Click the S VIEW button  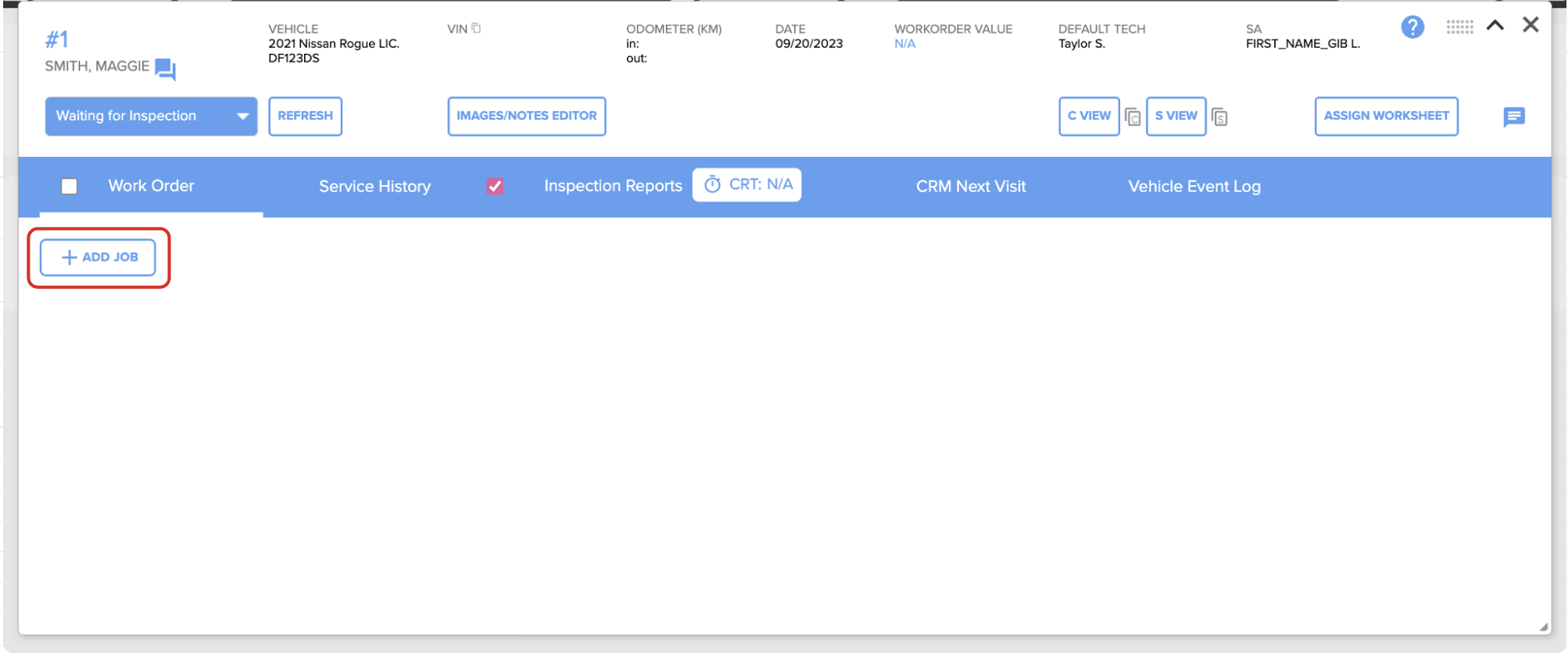point(1176,116)
